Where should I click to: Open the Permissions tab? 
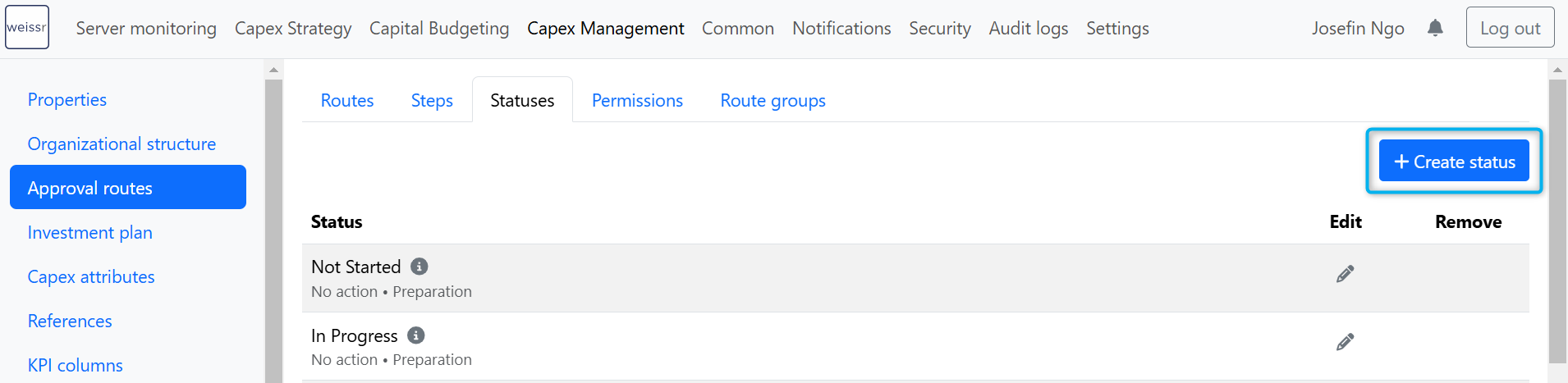click(637, 100)
